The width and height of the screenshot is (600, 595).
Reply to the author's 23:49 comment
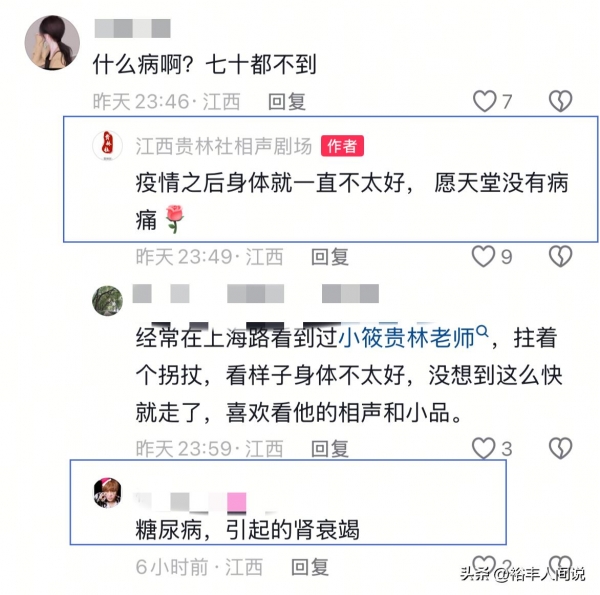tap(330, 257)
